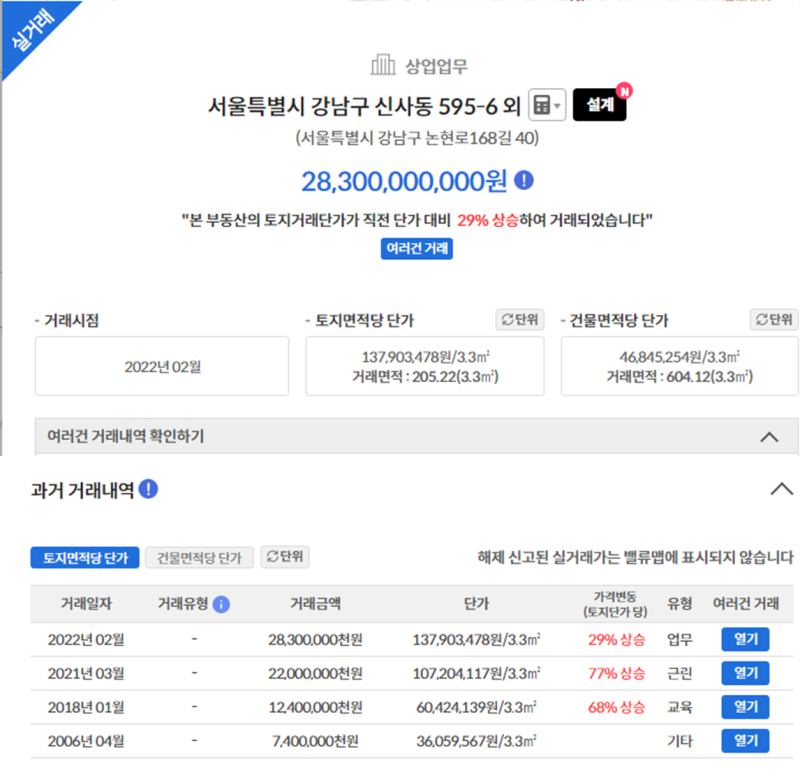Click the 교육 type cell
The height and width of the screenshot is (778, 800).
680,707
